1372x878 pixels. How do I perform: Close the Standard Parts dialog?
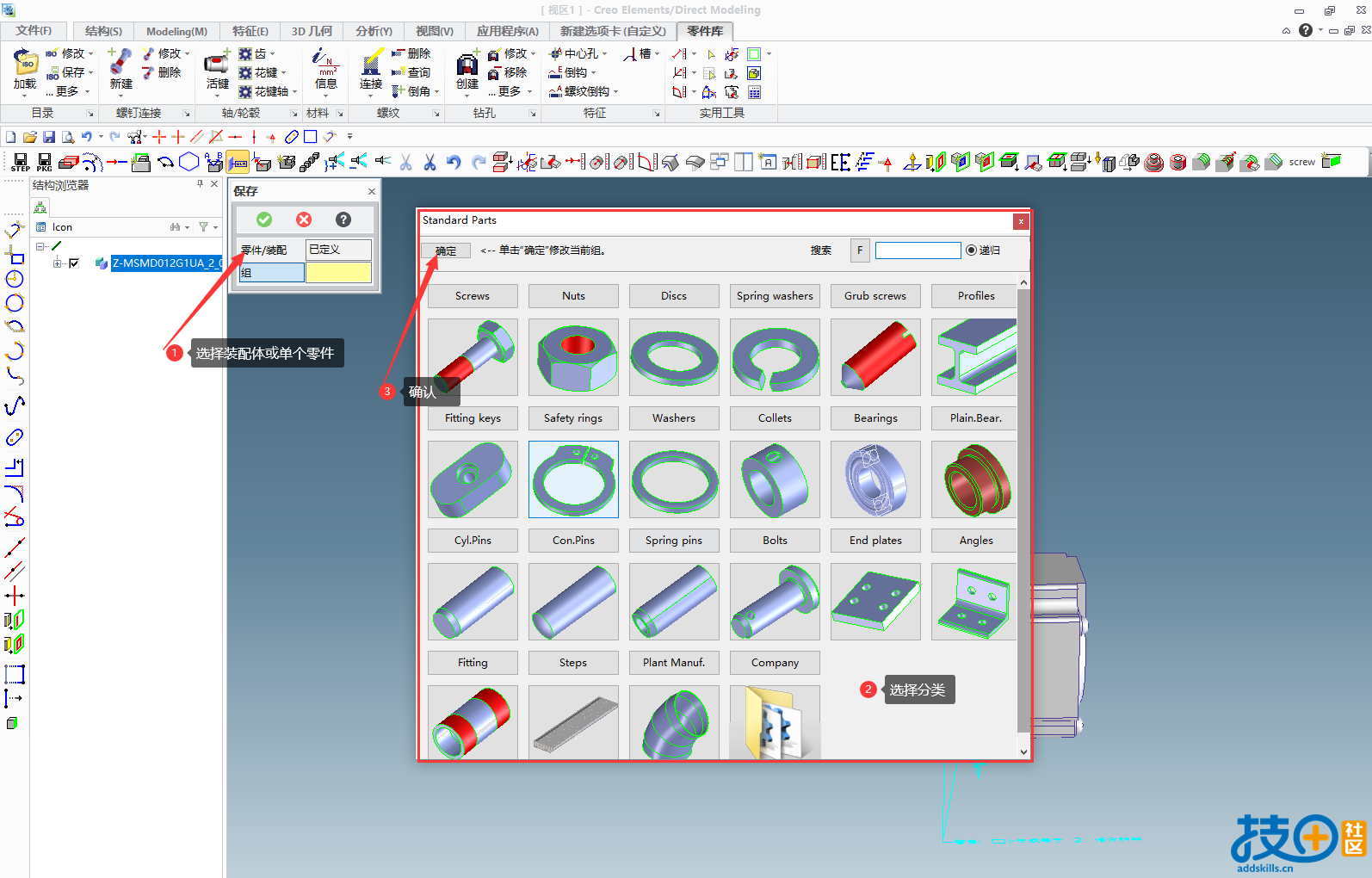pyautogui.click(x=1021, y=221)
